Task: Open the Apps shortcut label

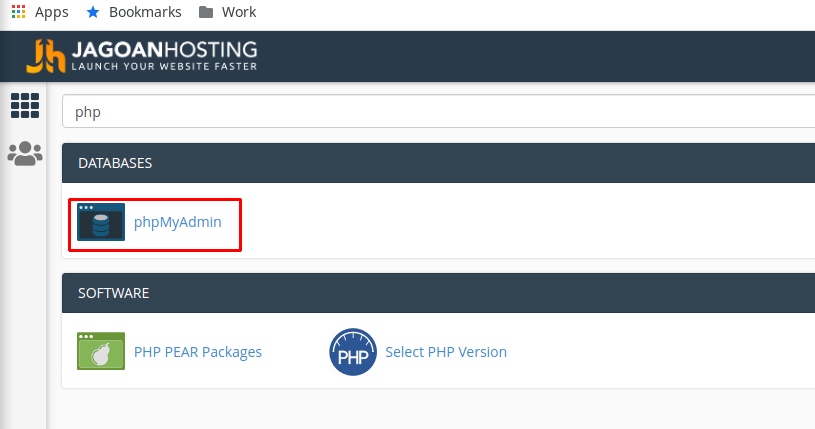Action: point(52,12)
